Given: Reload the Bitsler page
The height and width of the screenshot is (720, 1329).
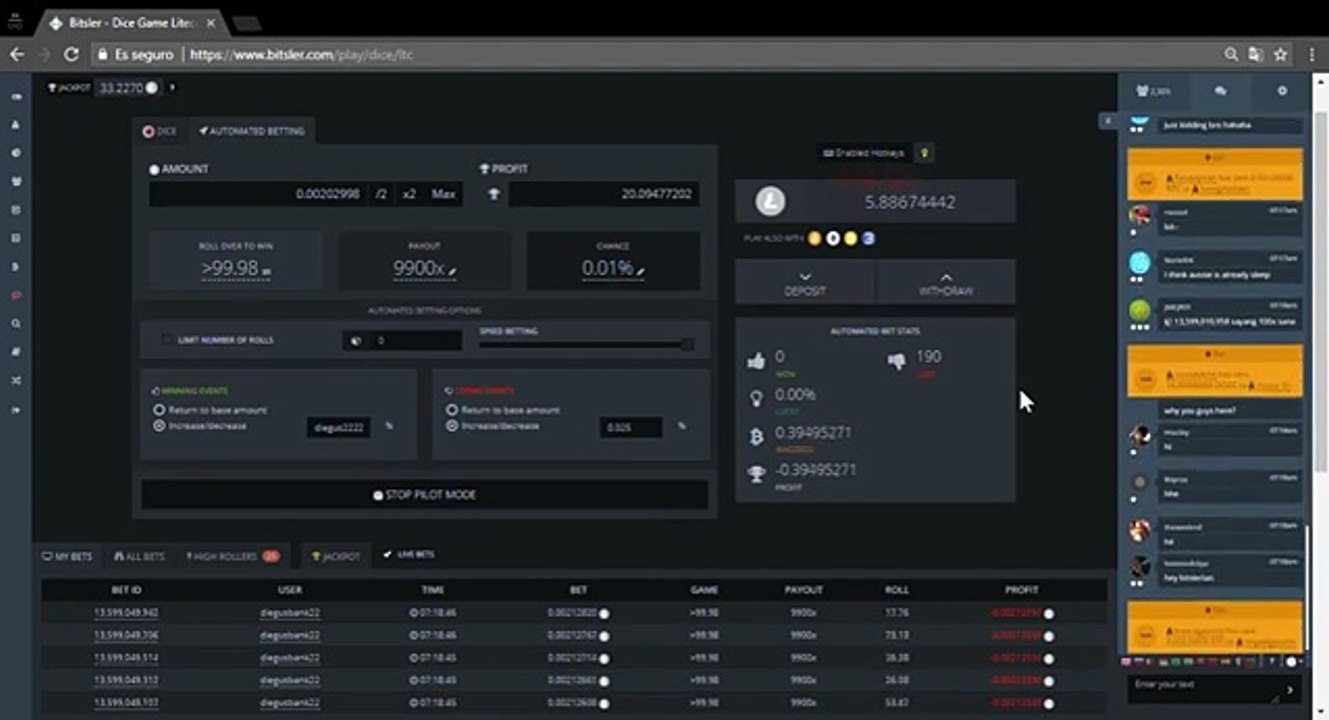Looking at the screenshot, I should (x=71, y=54).
